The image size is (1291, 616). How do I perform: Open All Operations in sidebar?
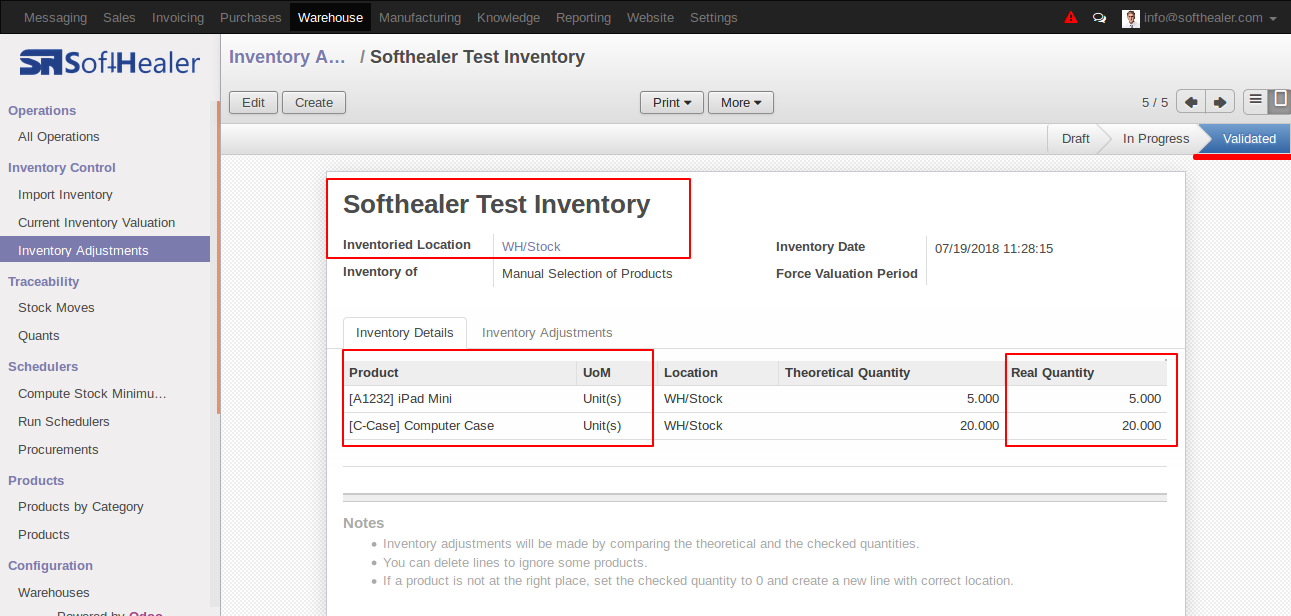59,137
